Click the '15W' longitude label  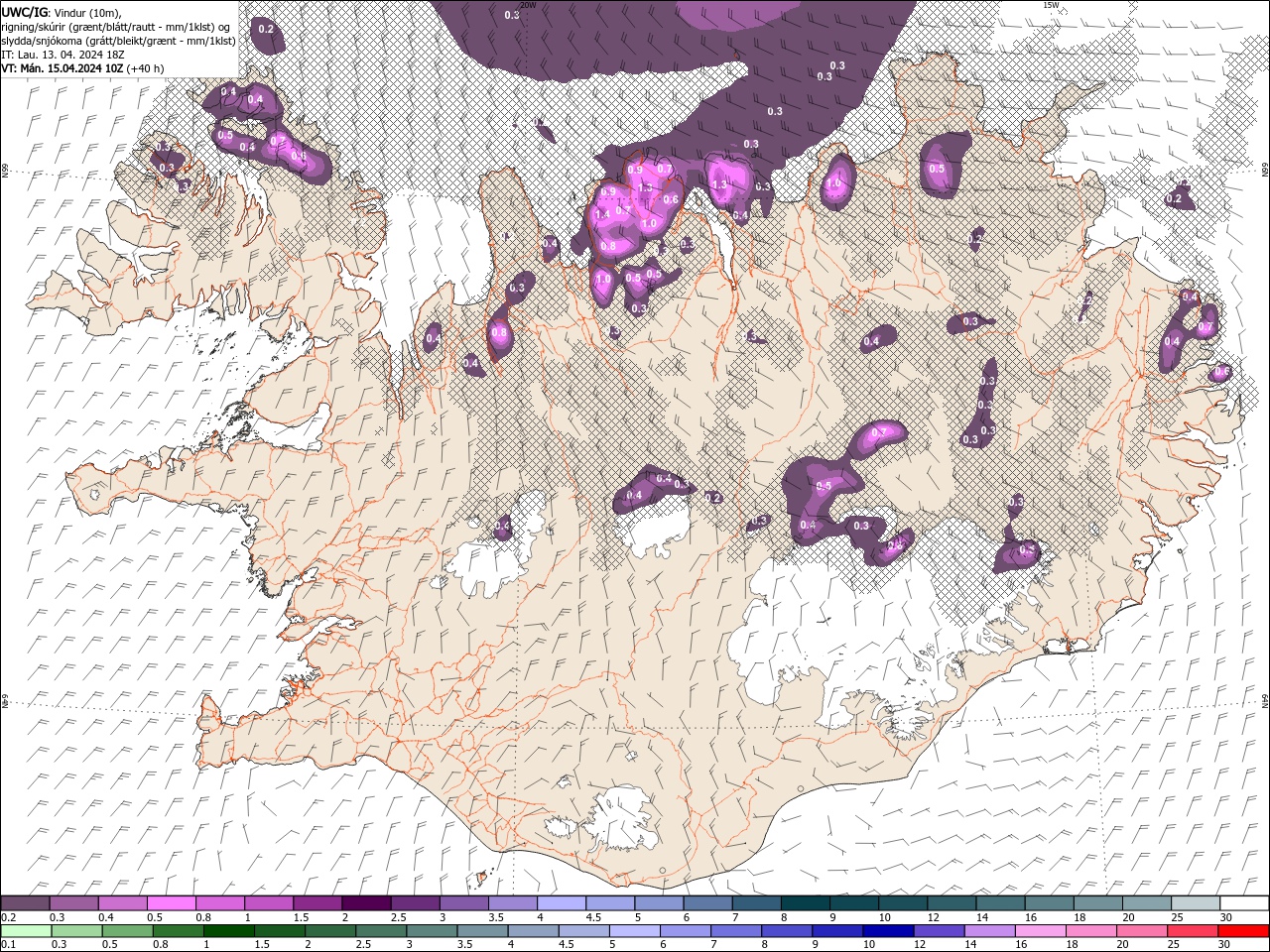tap(1051, 5)
